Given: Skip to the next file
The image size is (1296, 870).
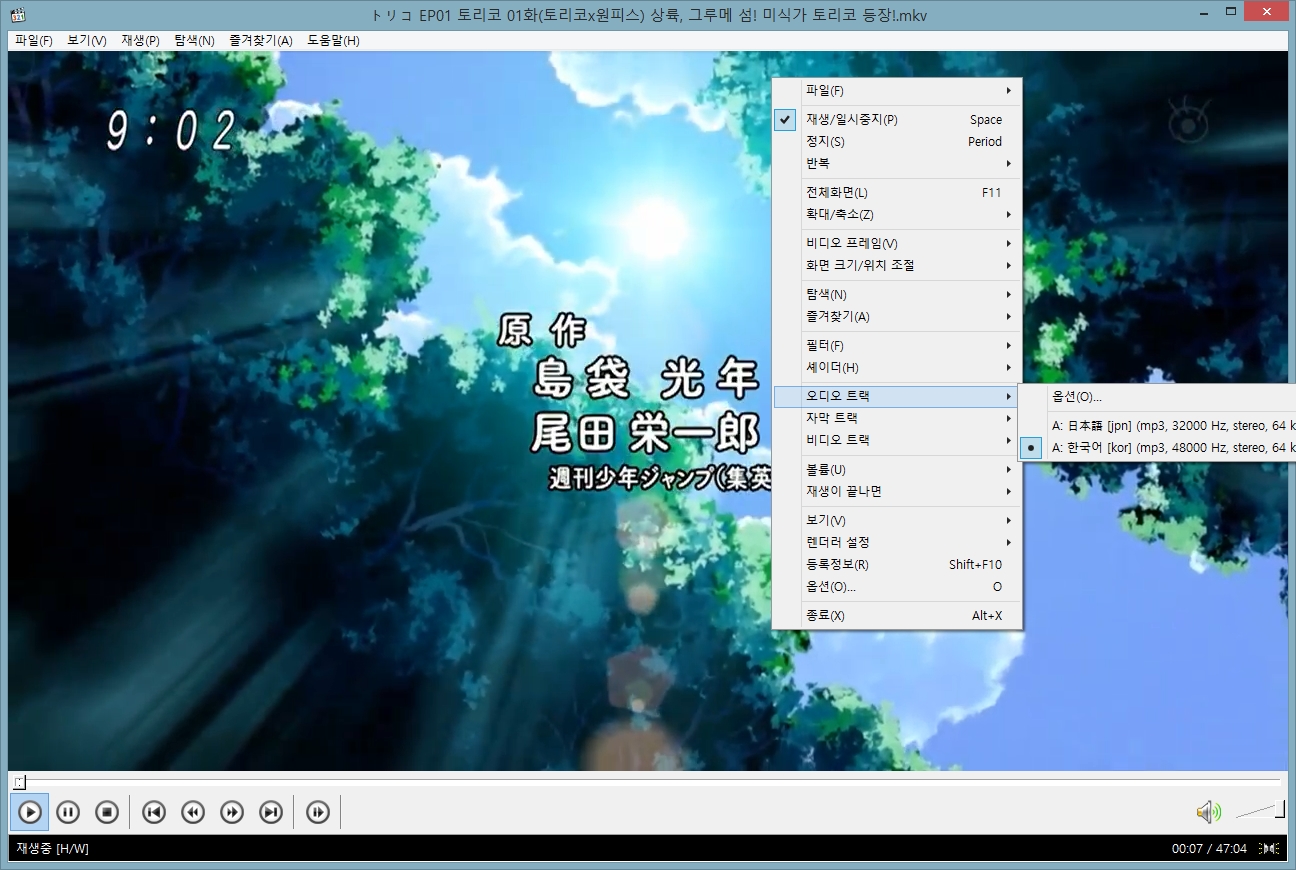Looking at the screenshot, I should point(271,812).
